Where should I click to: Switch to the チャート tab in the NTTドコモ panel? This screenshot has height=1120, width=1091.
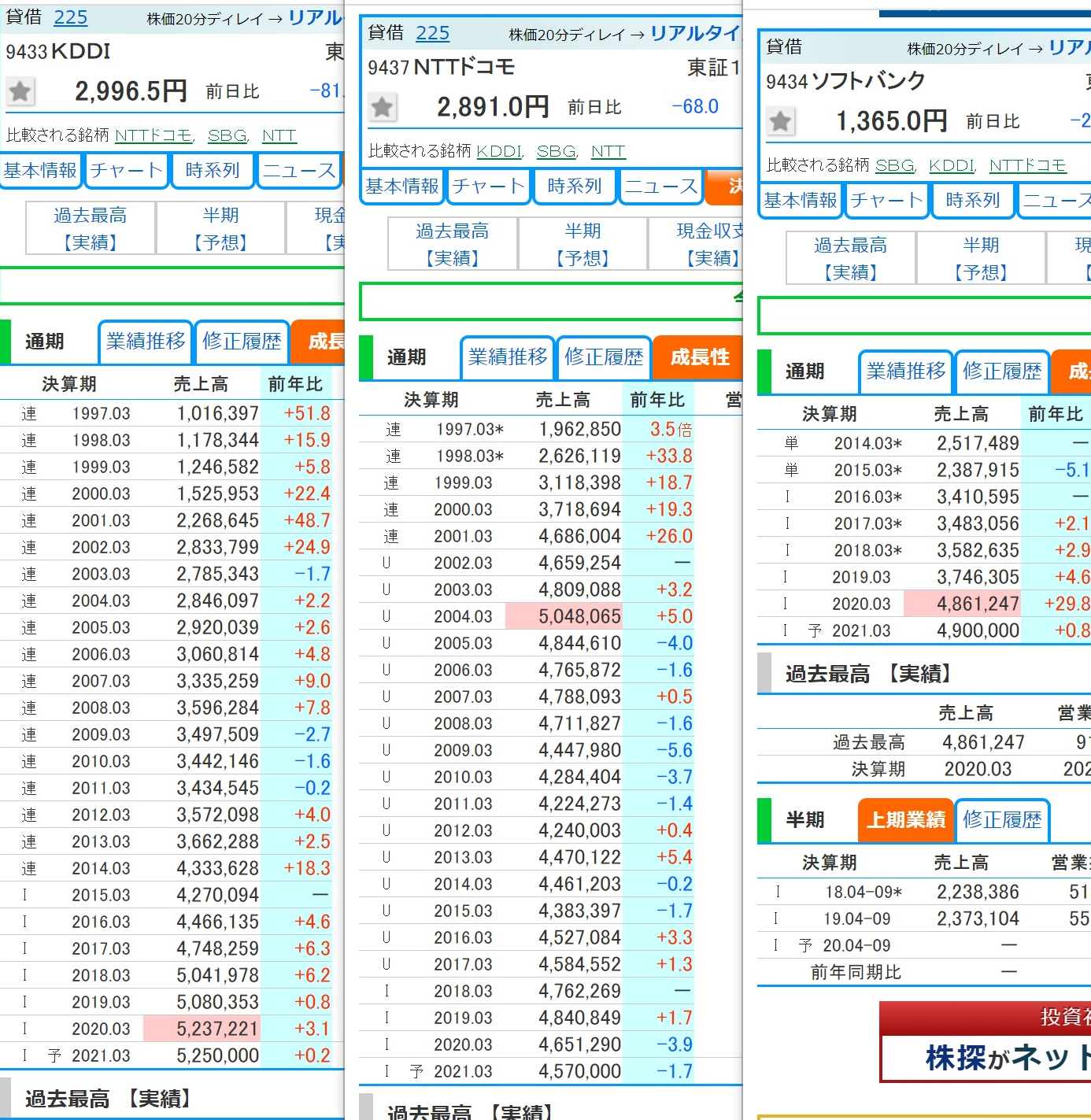488,186
